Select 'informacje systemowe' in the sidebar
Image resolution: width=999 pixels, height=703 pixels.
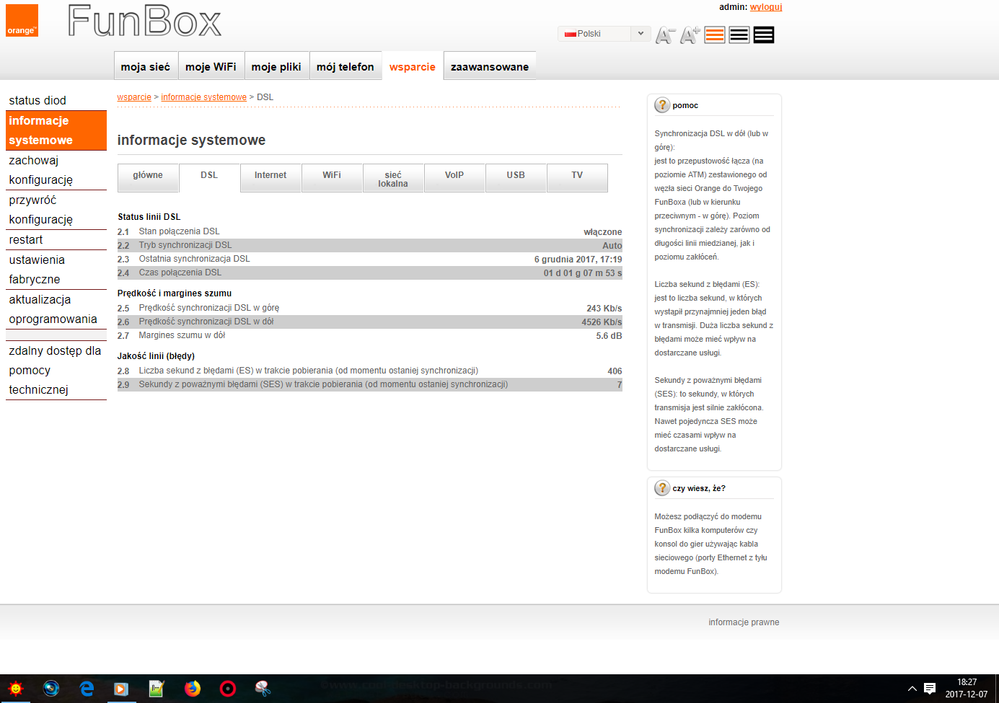pos(56,130)
